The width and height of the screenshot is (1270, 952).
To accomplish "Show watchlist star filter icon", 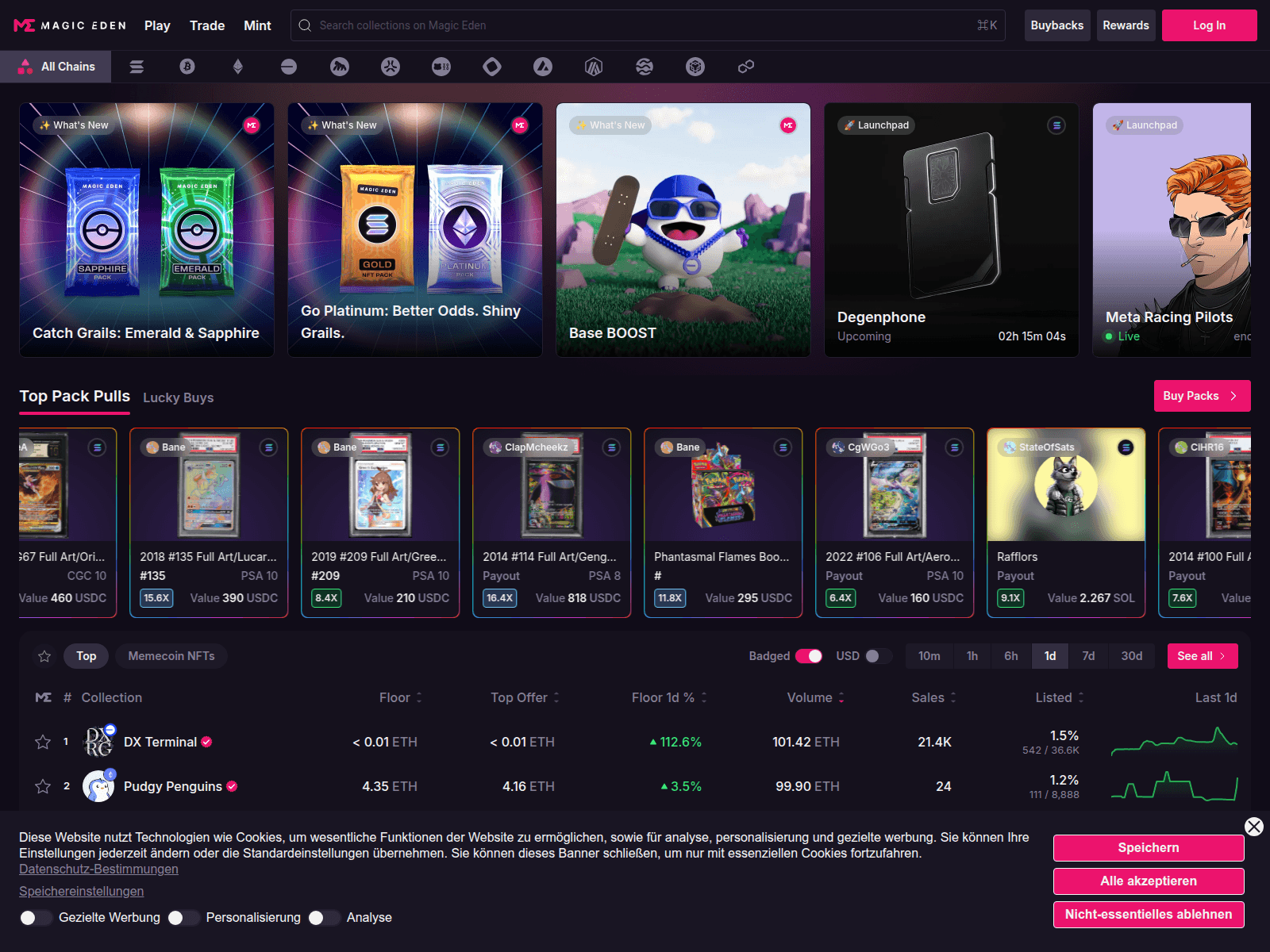I will (x=44, y=656).
